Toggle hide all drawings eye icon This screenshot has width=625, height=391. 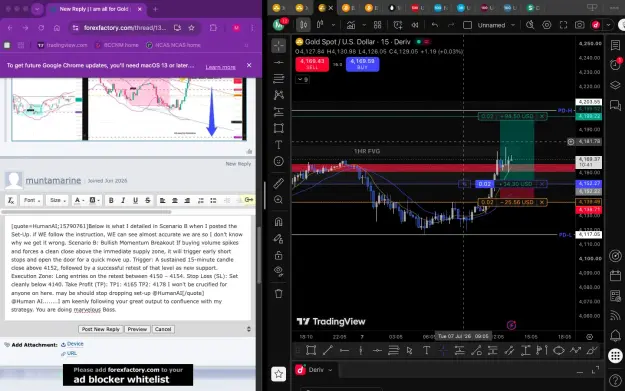coord(279,271)
